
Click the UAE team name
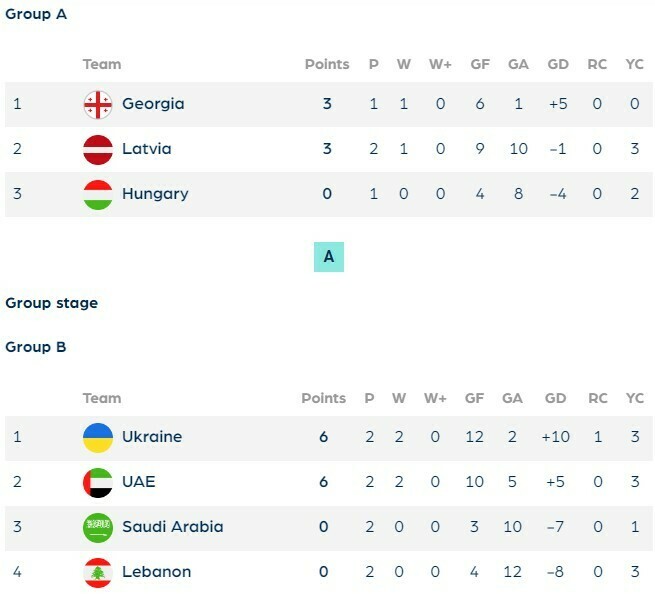click(139, 482)
